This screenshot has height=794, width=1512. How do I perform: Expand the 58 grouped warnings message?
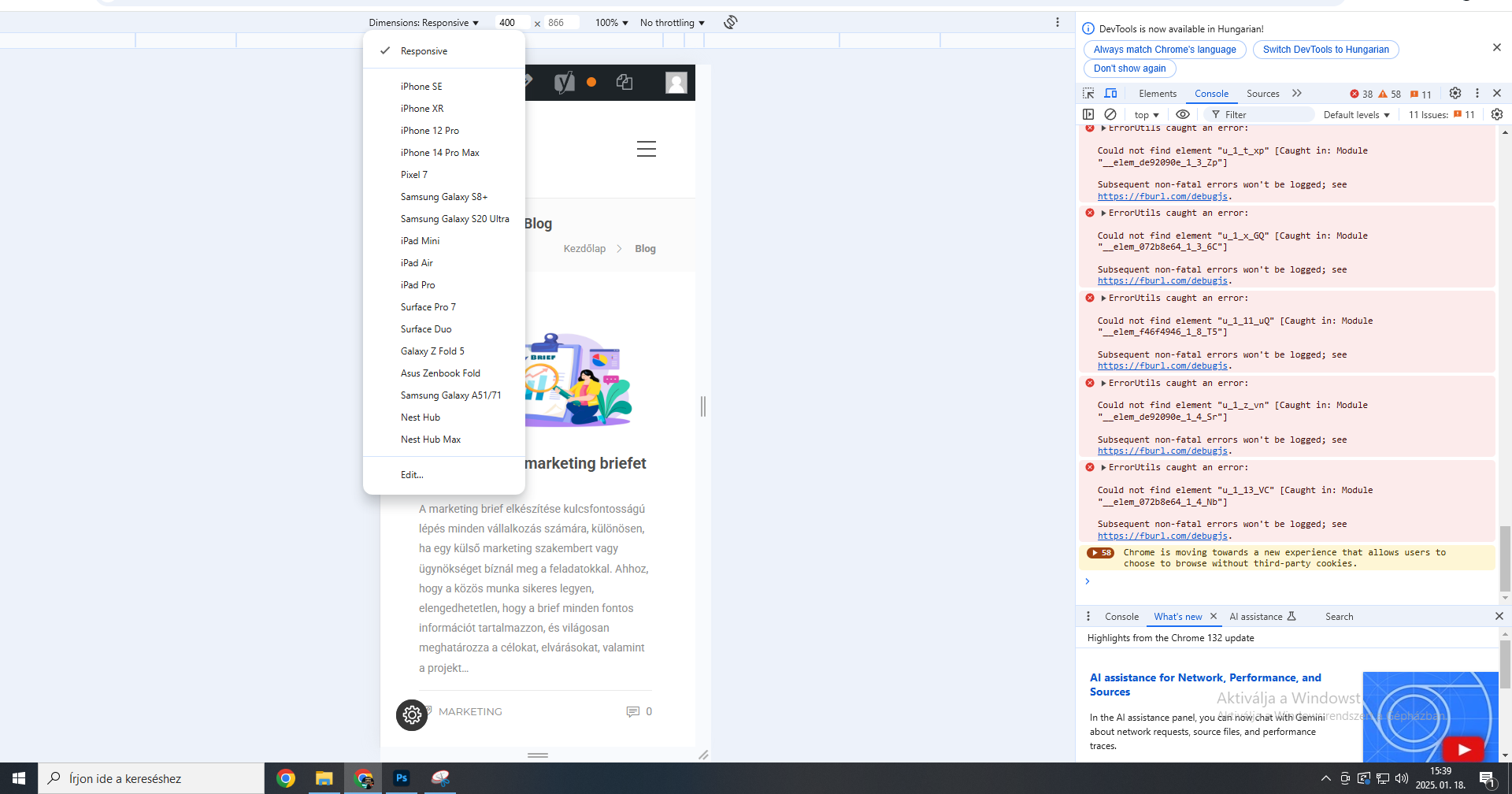point(1100,553)
